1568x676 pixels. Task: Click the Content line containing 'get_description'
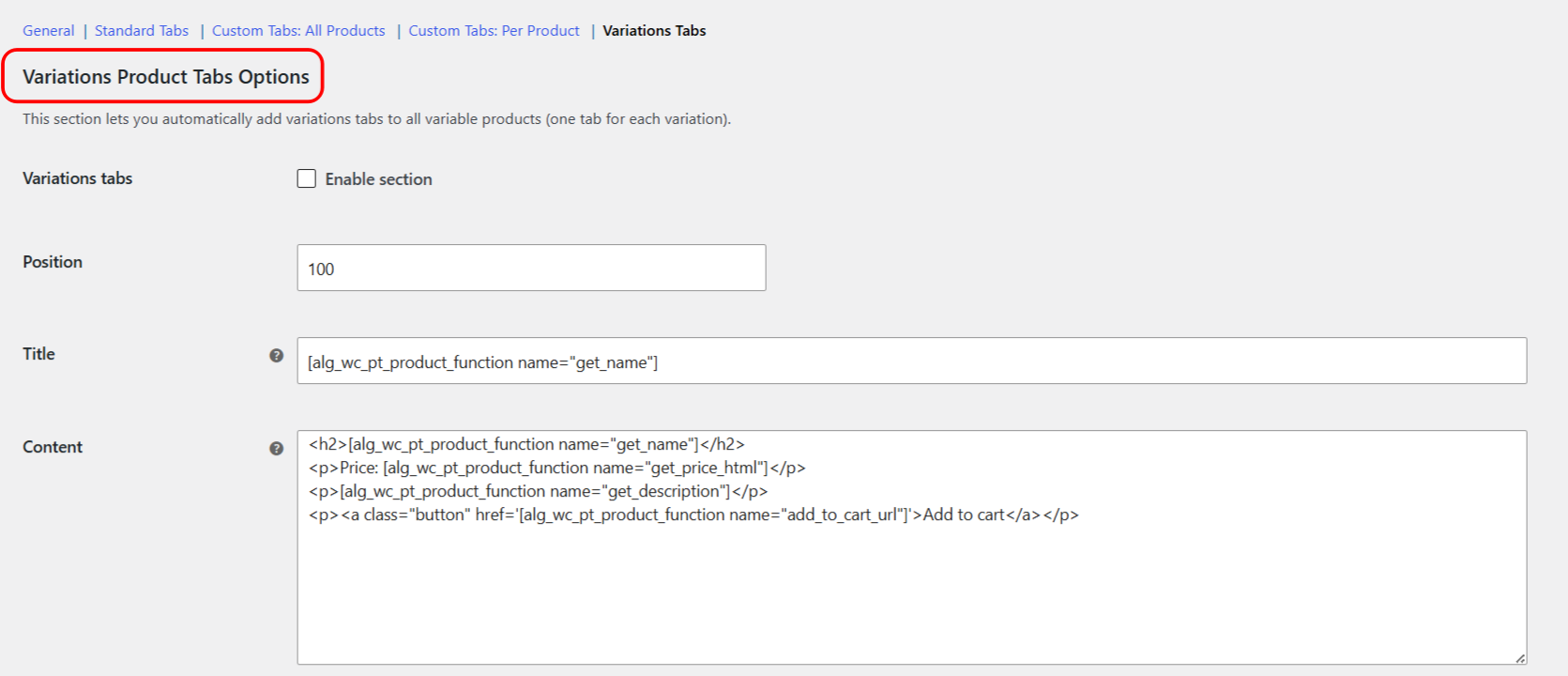tap(538, 491)
